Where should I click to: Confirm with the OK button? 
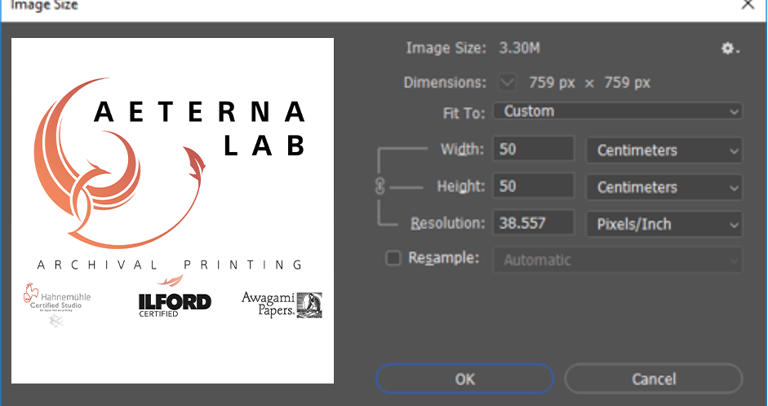click(465, 379)
